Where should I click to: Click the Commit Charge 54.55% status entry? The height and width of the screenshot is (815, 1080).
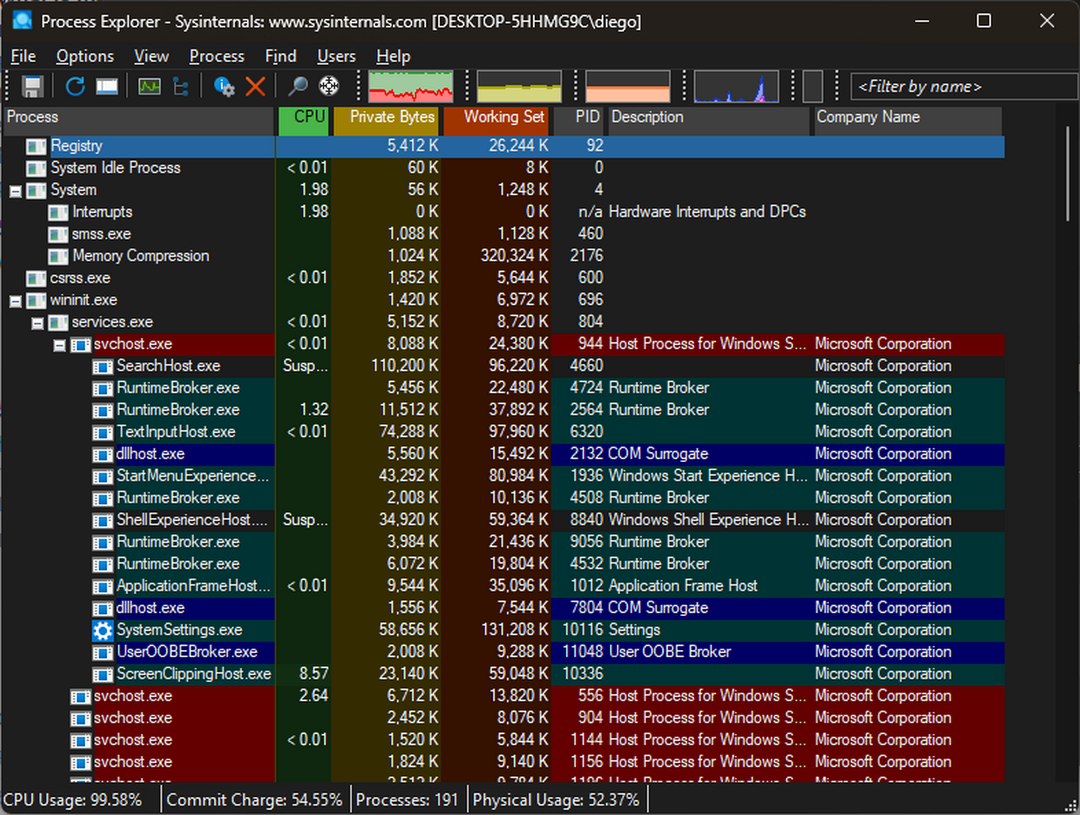254,800
